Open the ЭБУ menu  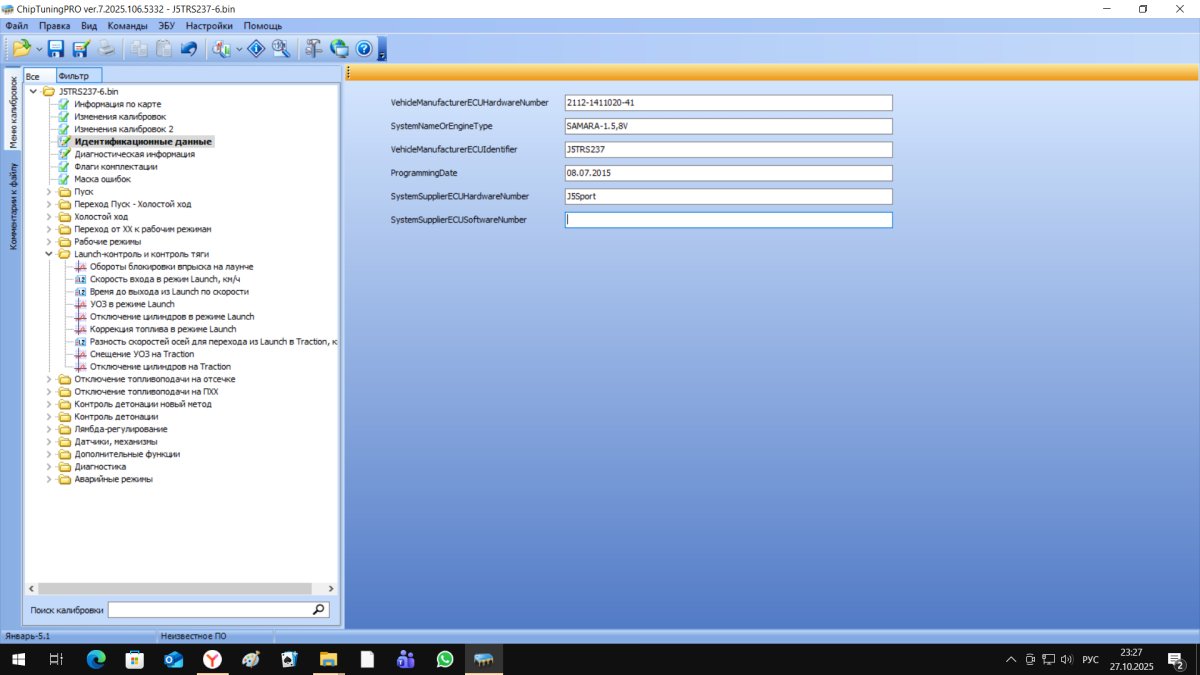pos(167,25)
